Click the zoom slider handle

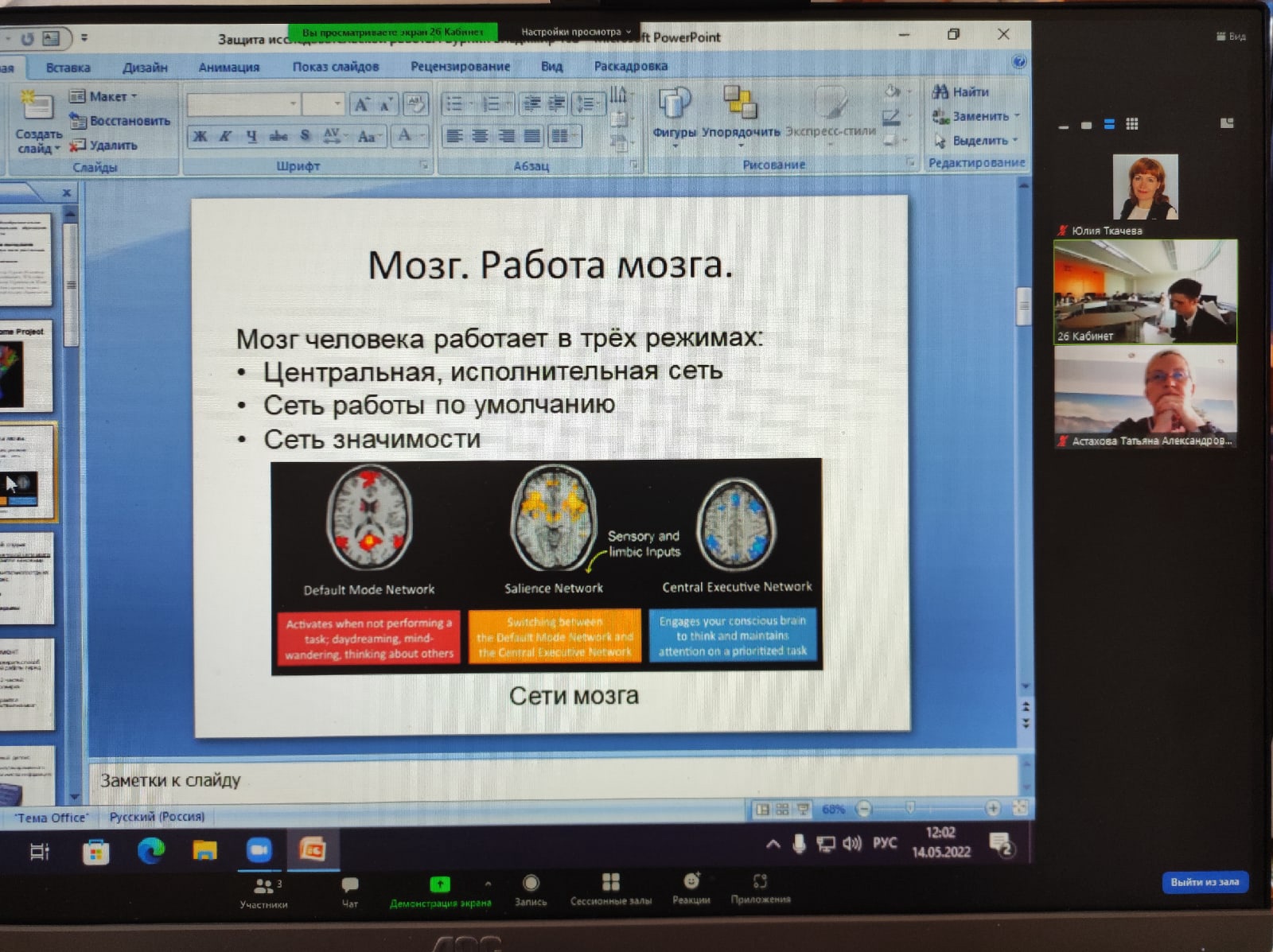click(x=910, y=808)
